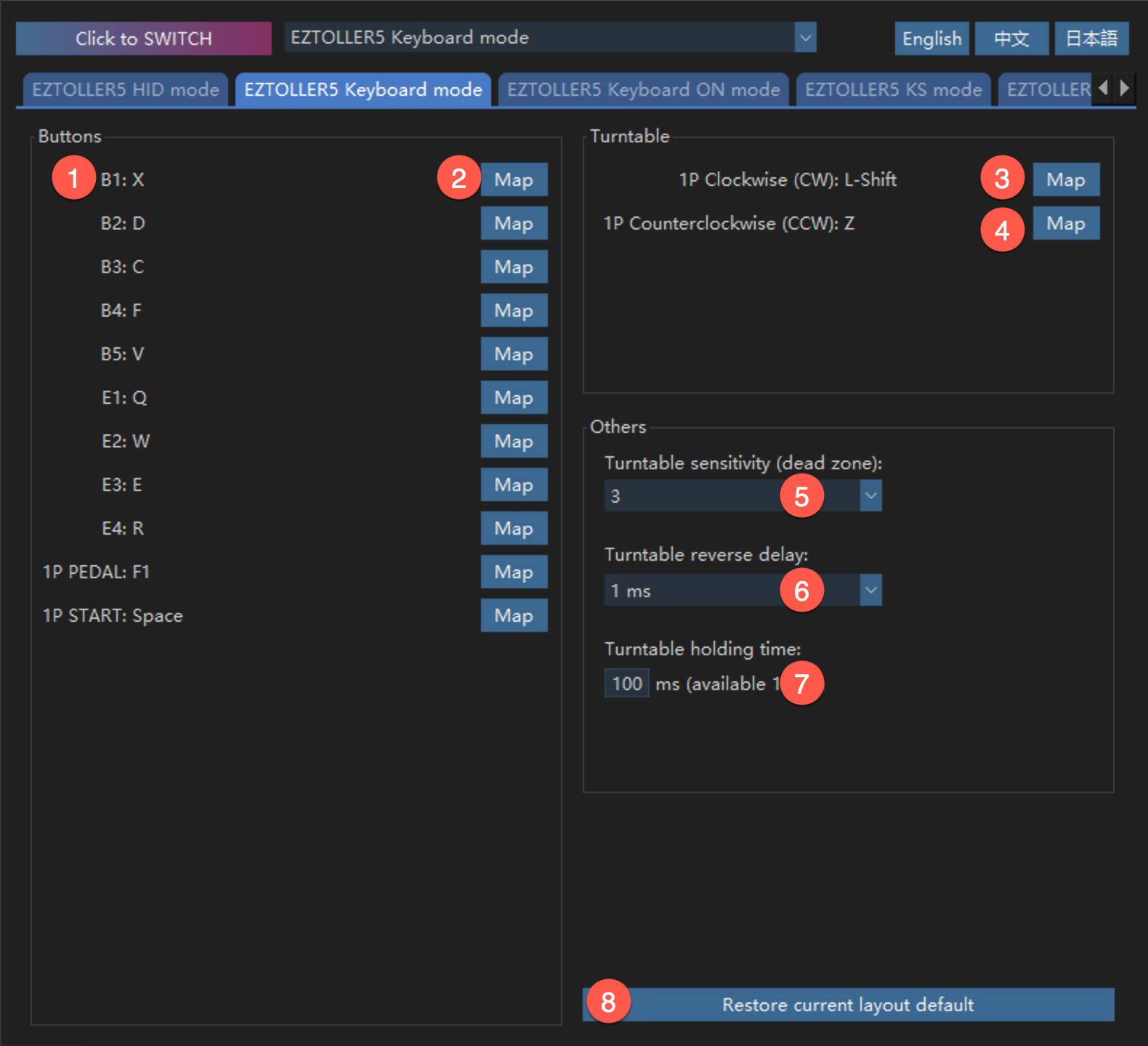Open the partially hidden EZTOLLER tab
Image resolution: width=1148 pixels, height=1046 pixels.
(1046, 89)
